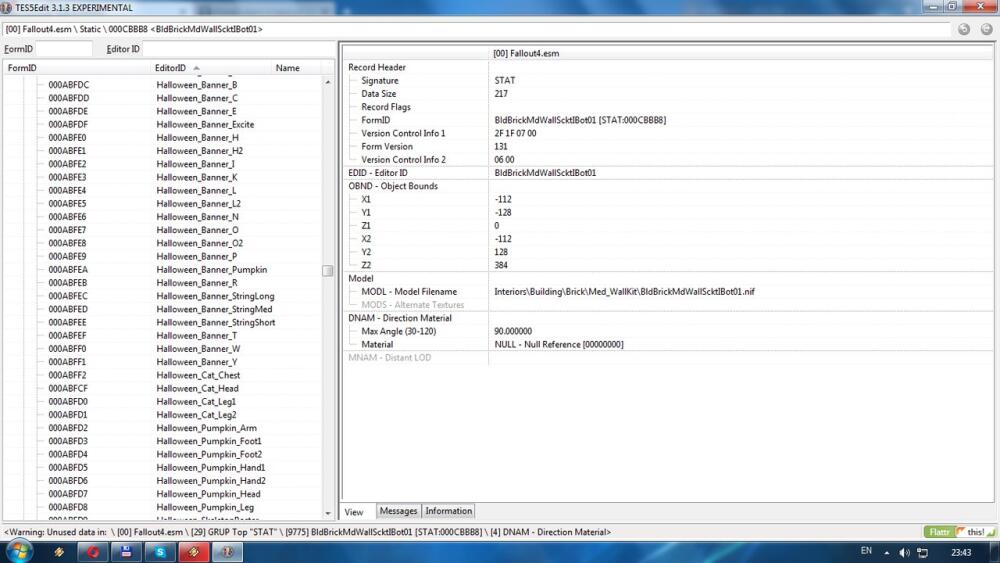Click the Editor ID value BldBrickMdWallScktIBot01
Screen dimensions: 1000x563
point(545,173)
